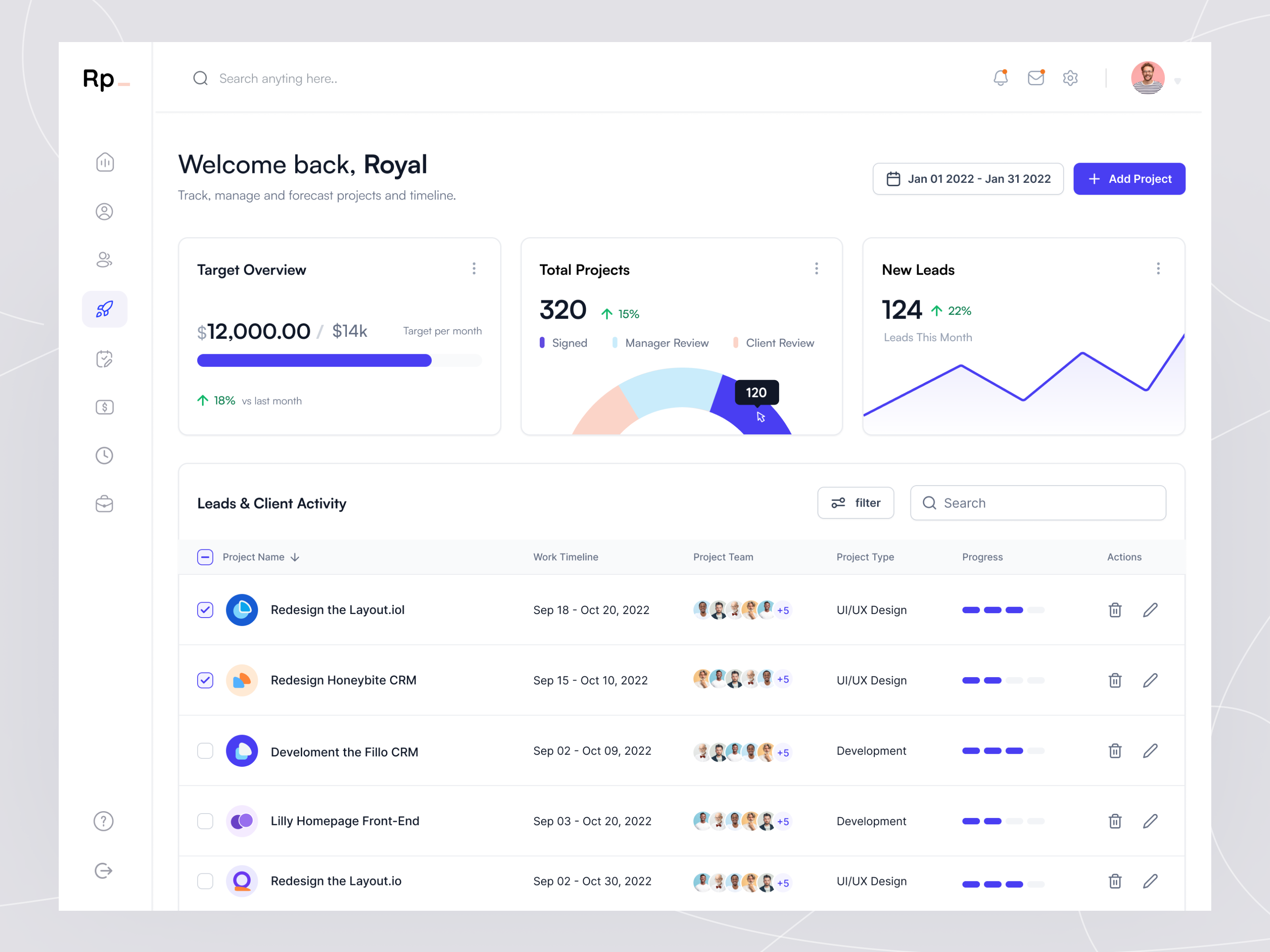
Task: Uncheck the Redesign Honeybite CRM checkbox
Action: [205, 680]
